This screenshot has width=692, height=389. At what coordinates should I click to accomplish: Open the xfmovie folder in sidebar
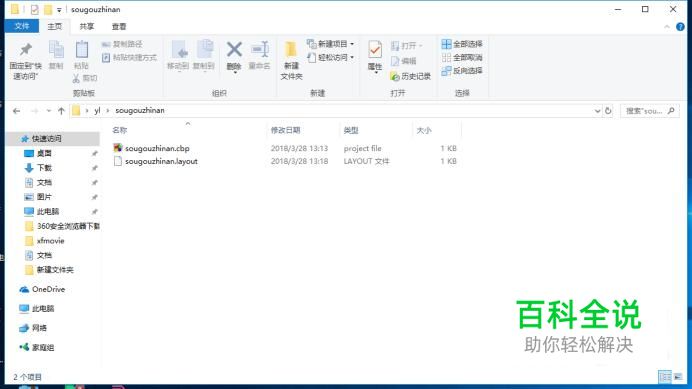tap(50, 241)
